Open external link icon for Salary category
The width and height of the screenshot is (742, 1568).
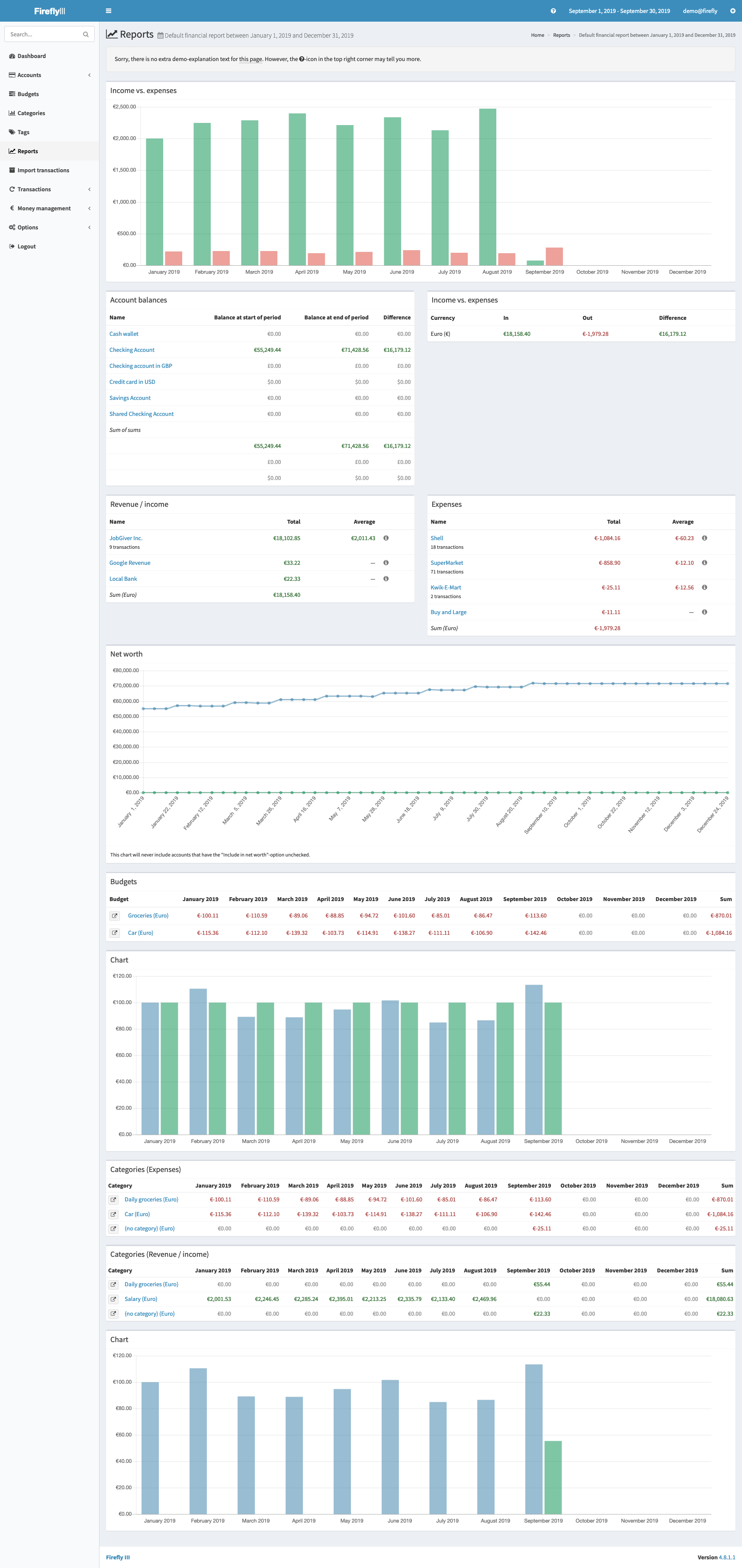coord(113,1299)
